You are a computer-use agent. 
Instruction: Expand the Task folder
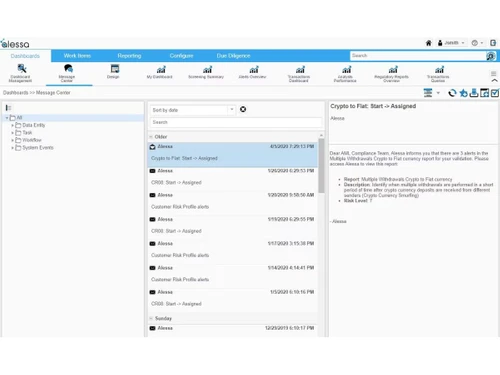click(12, 133)
